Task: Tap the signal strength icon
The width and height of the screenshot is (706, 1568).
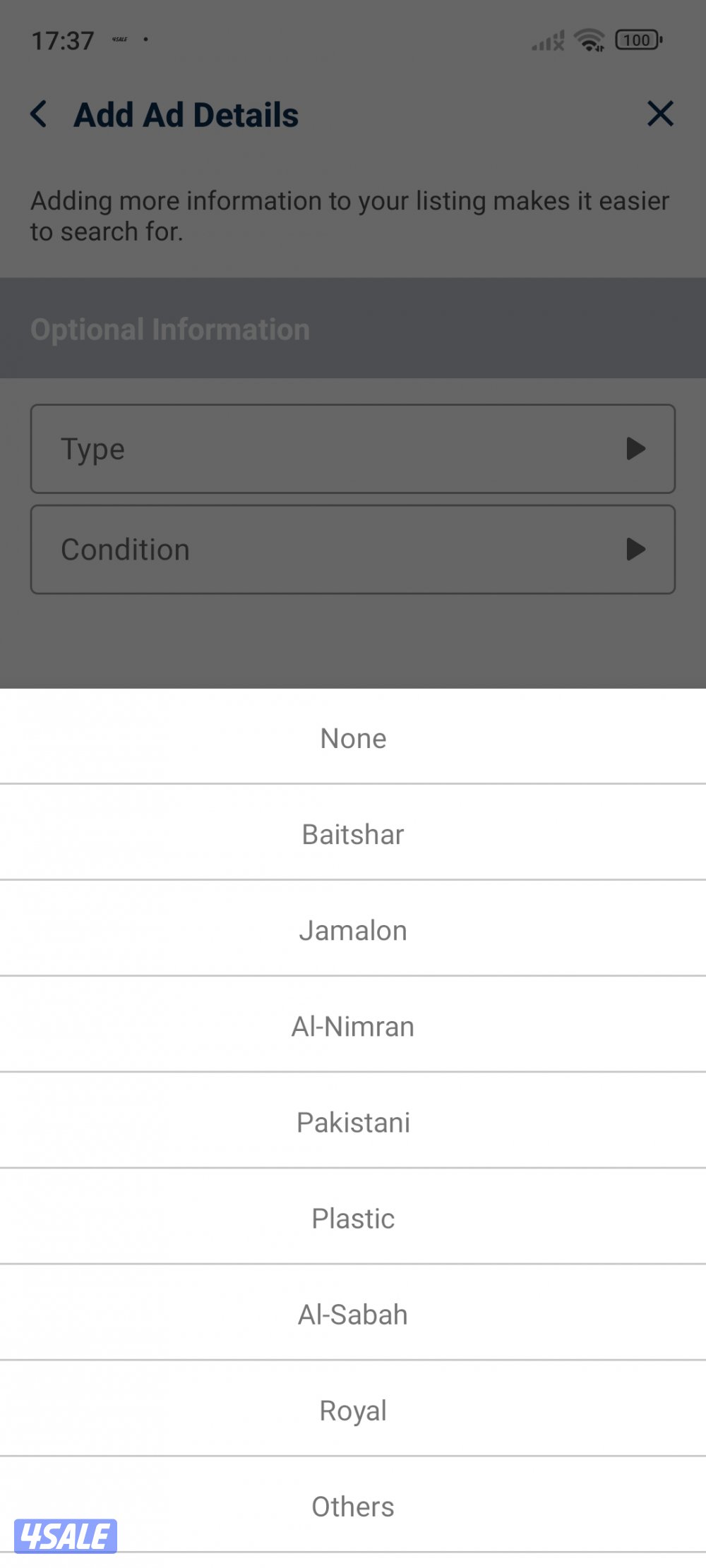Action: point(548,42)
